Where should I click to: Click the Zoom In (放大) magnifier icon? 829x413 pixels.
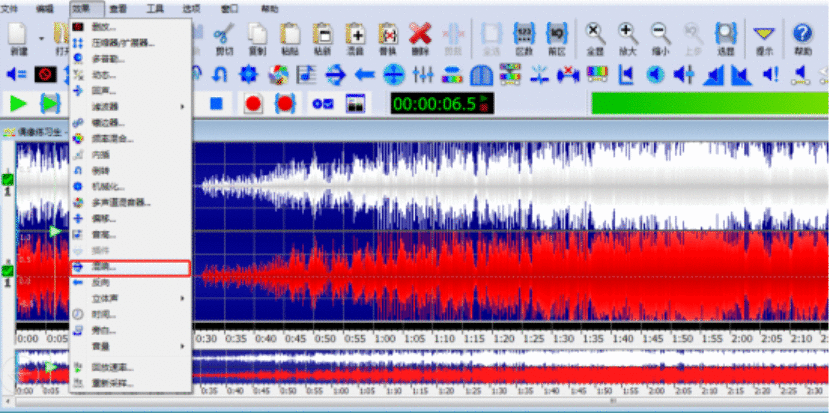[628, 38]
